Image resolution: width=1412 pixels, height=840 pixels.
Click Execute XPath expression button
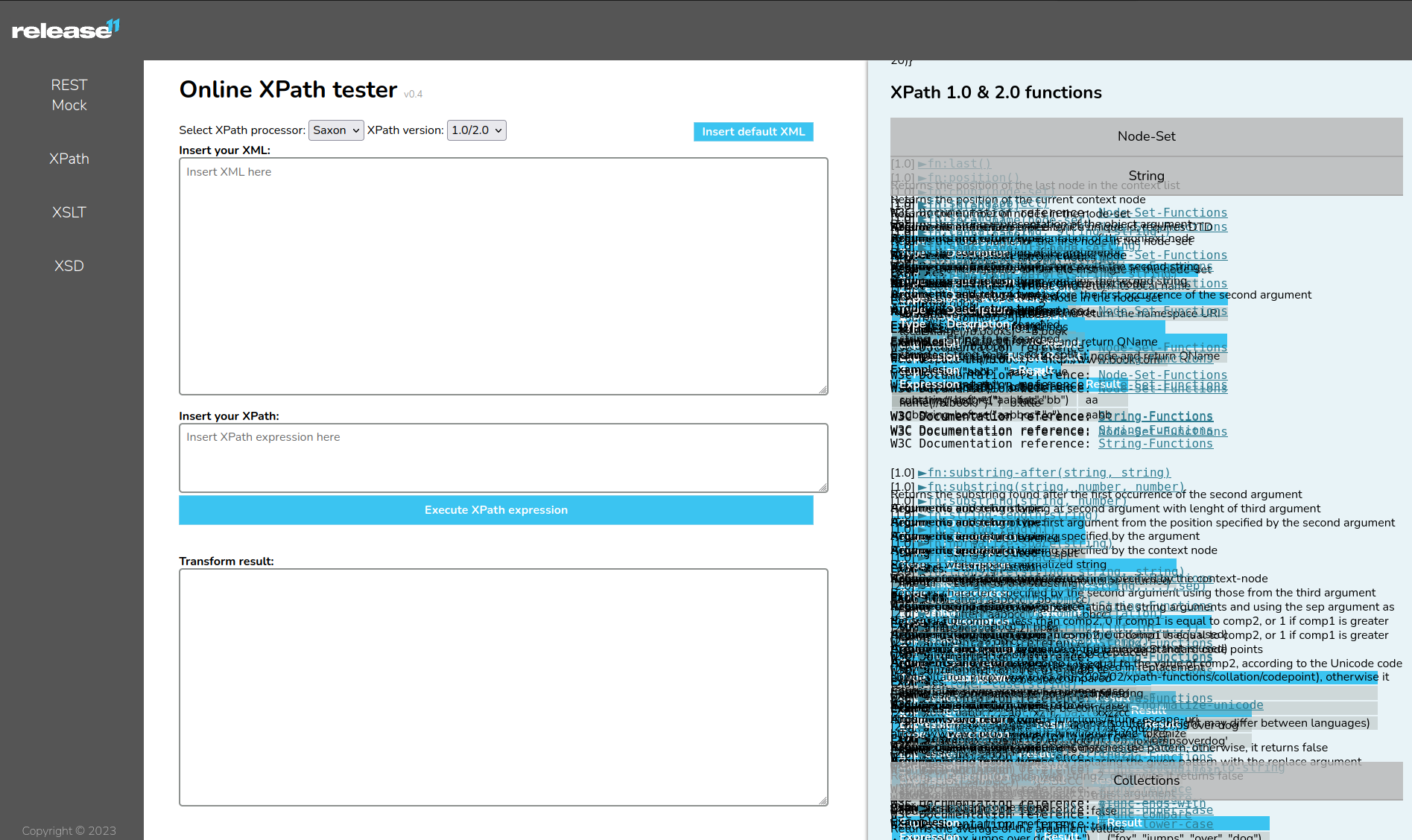[x=496, y=510]
